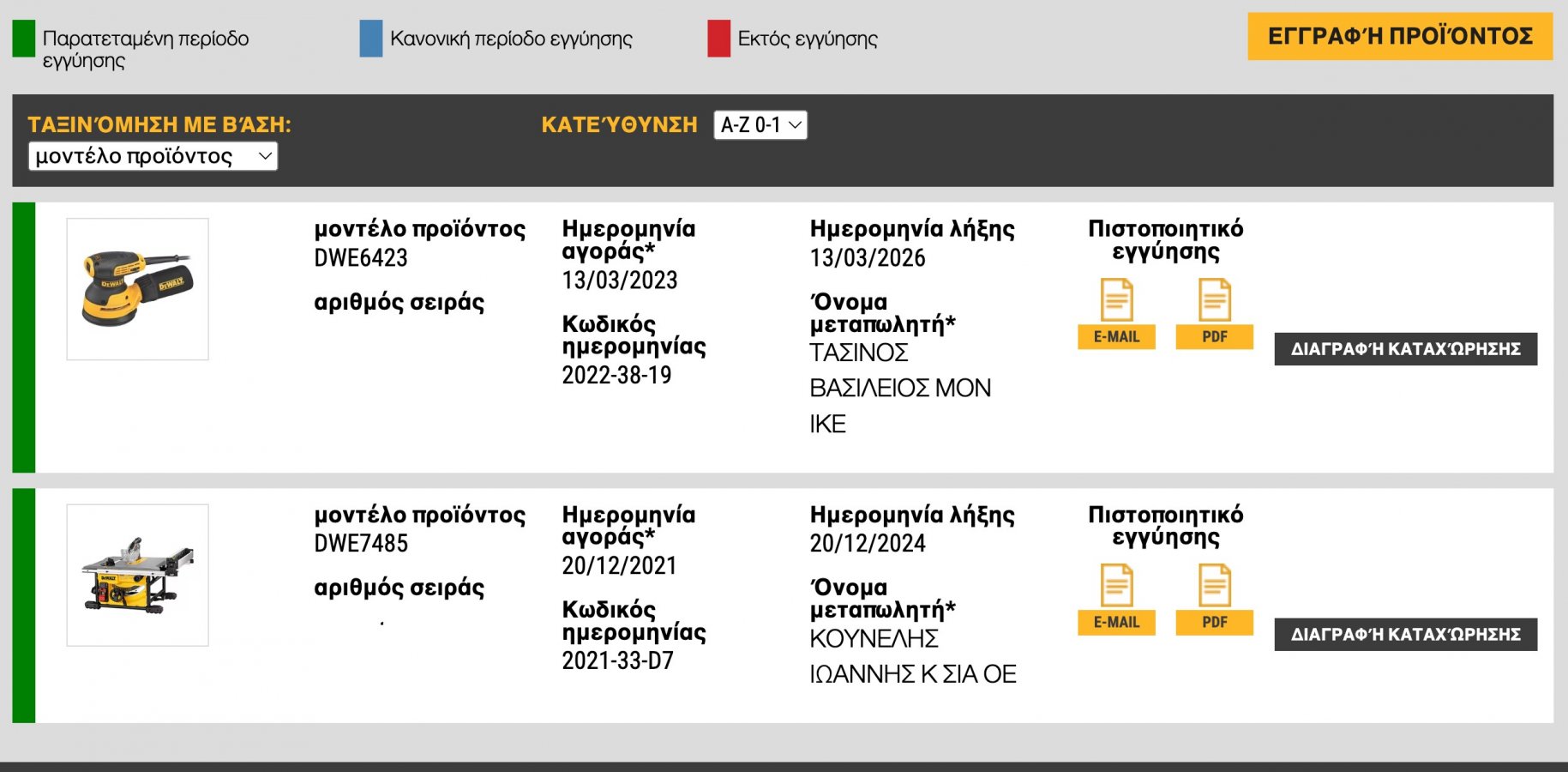The height and width of the screenshot is (772, 1568).
Task: Click the expiry date 20/12/2024
Action: click(868, 543)
